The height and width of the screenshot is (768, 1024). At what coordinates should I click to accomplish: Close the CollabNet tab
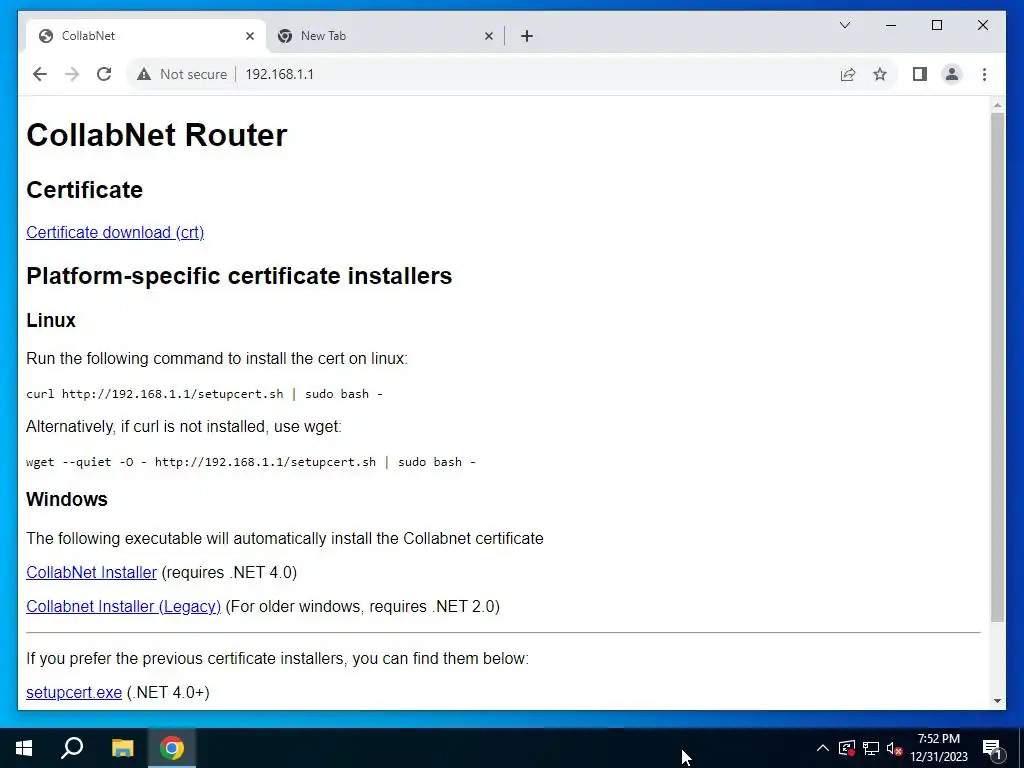point(249,36)
